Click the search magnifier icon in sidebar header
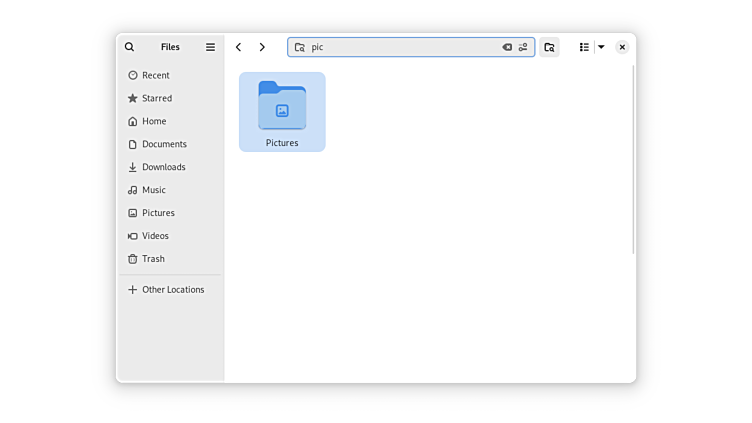Image resolution: width=752 pixels, height=423 pixels. (129, 47)
